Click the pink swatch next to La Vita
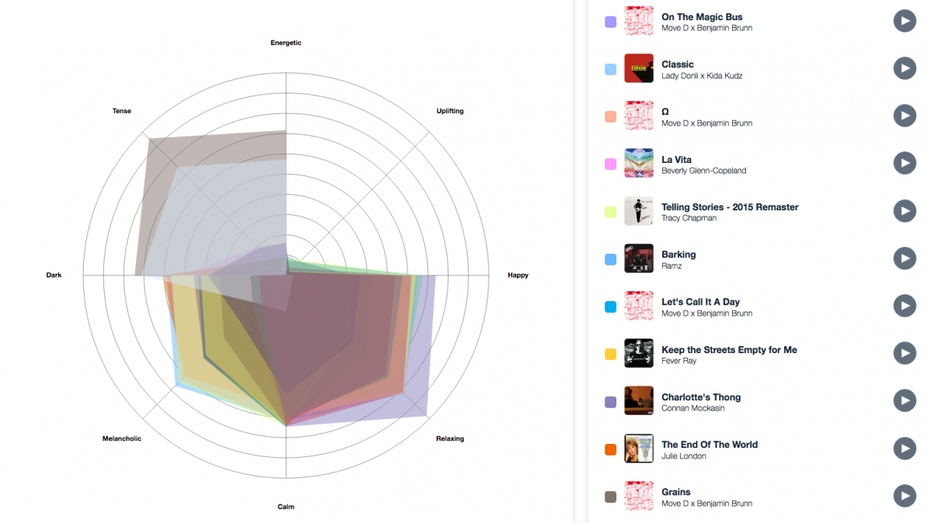The width and height of the screenshot is (930, 523). pyautogui.click(x=610, y=164)
